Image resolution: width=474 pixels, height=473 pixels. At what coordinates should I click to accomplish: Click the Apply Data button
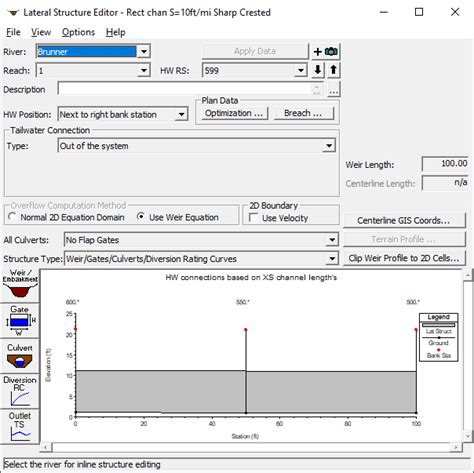point(255,51)
